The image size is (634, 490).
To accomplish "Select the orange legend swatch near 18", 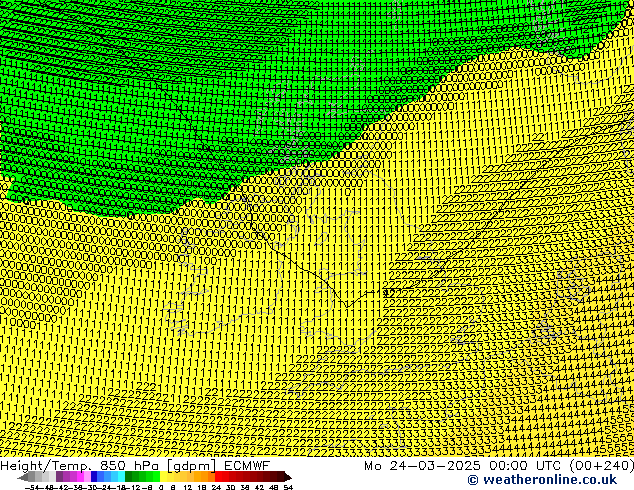I will coord(205,476).
